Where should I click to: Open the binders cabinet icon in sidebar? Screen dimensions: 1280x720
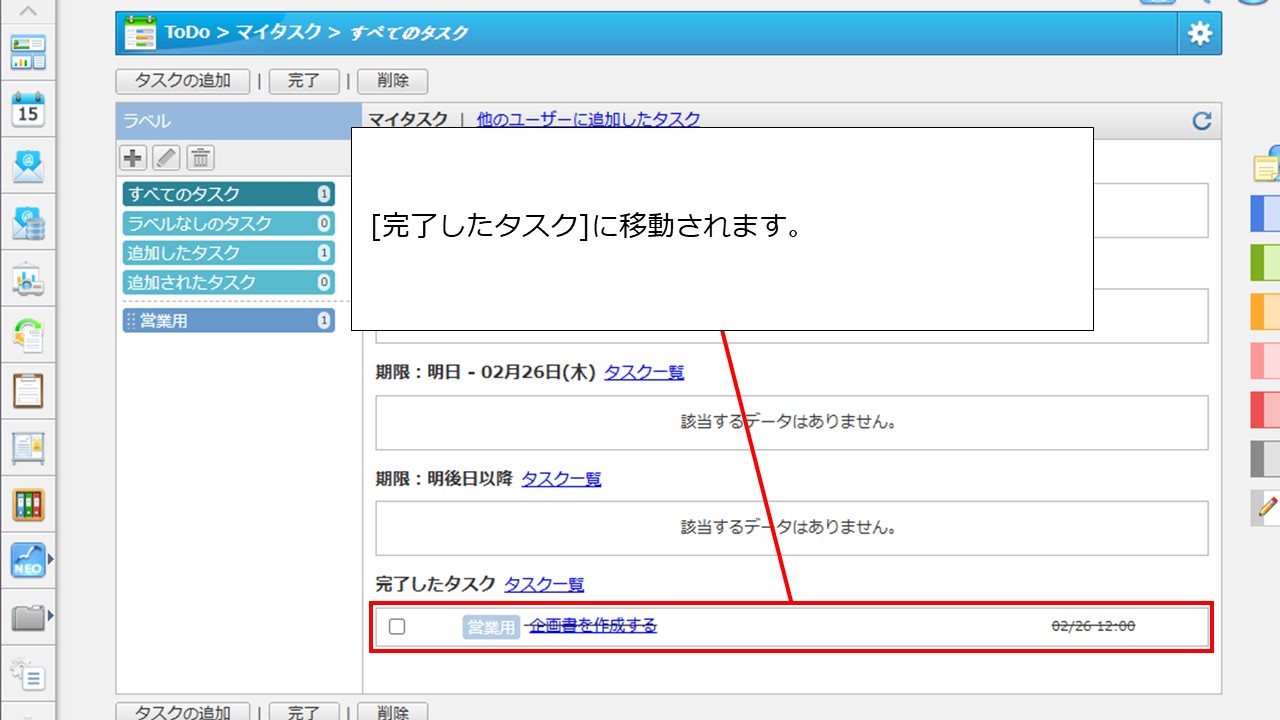point(28,504)
